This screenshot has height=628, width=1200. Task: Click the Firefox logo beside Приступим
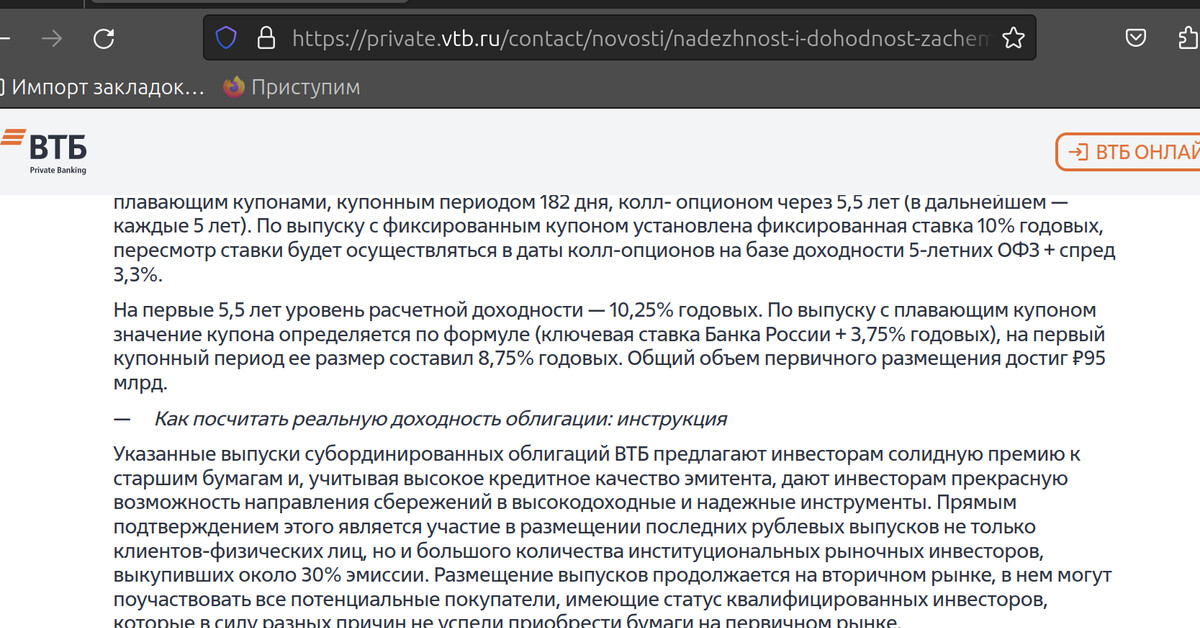tap(234, 87)
